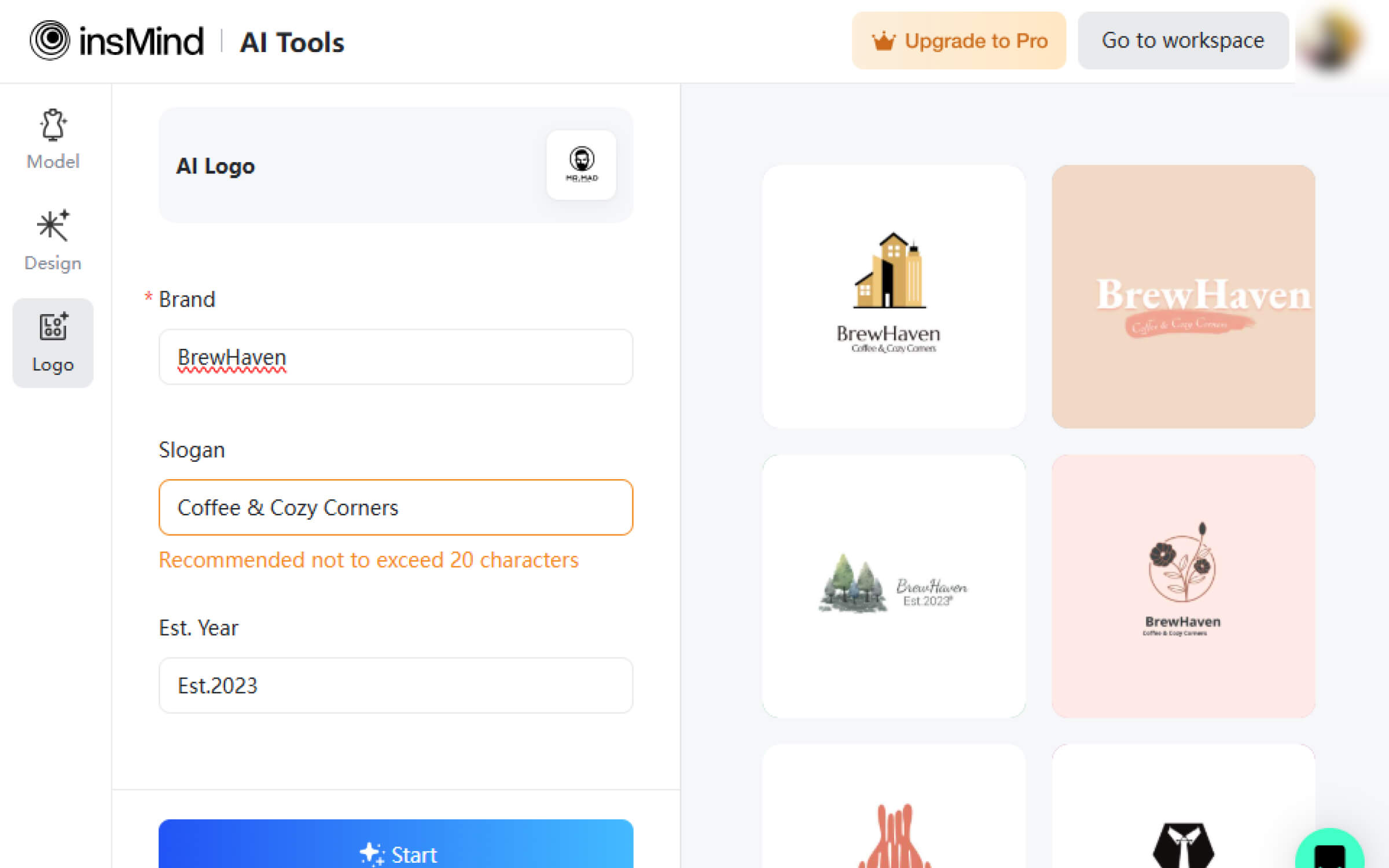Select the gold building BrewHaven logo
1389x868 pixels.
point(894,296)
